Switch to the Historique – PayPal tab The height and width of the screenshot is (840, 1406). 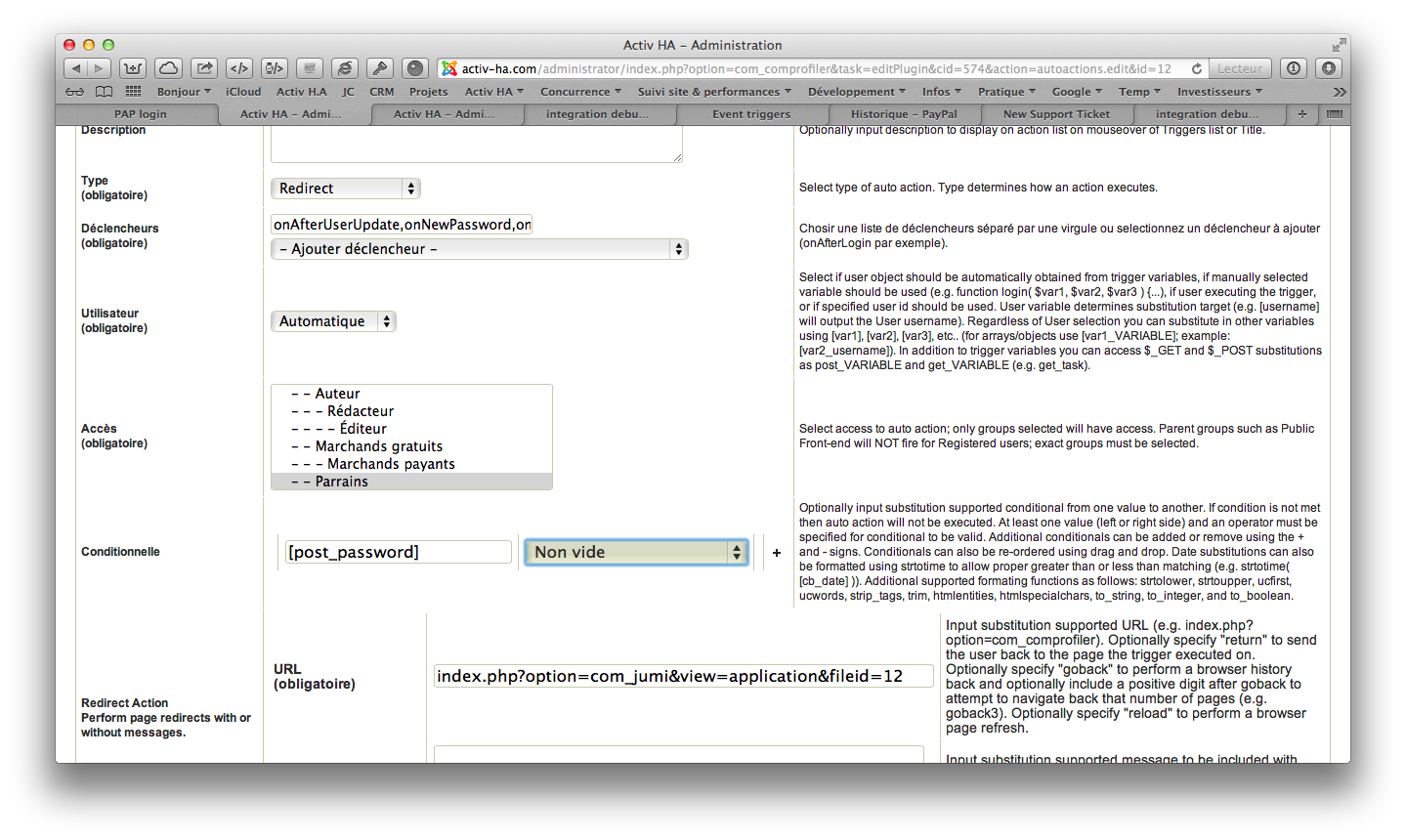pos(904,114)
